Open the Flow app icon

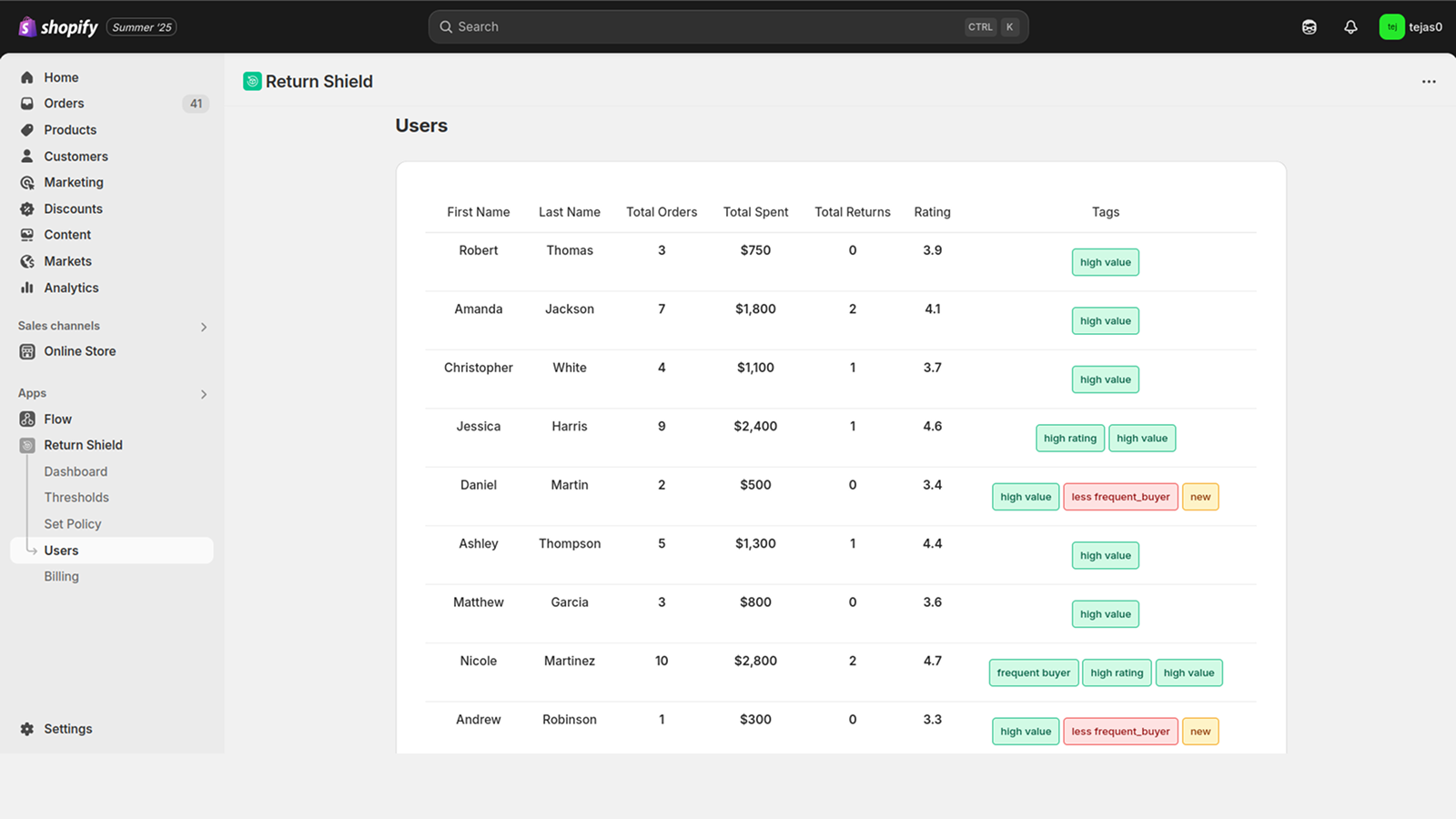click(27, 420)
